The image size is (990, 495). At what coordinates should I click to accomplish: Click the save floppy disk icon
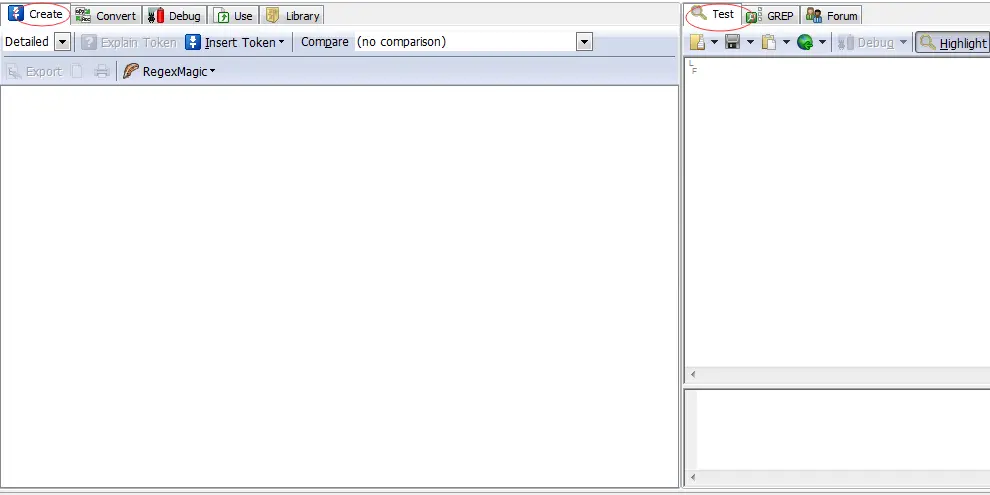[732, 42]
